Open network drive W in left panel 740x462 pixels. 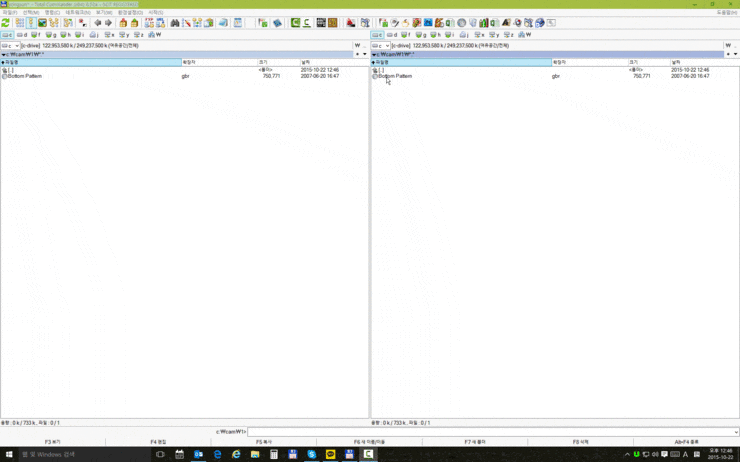154,35
